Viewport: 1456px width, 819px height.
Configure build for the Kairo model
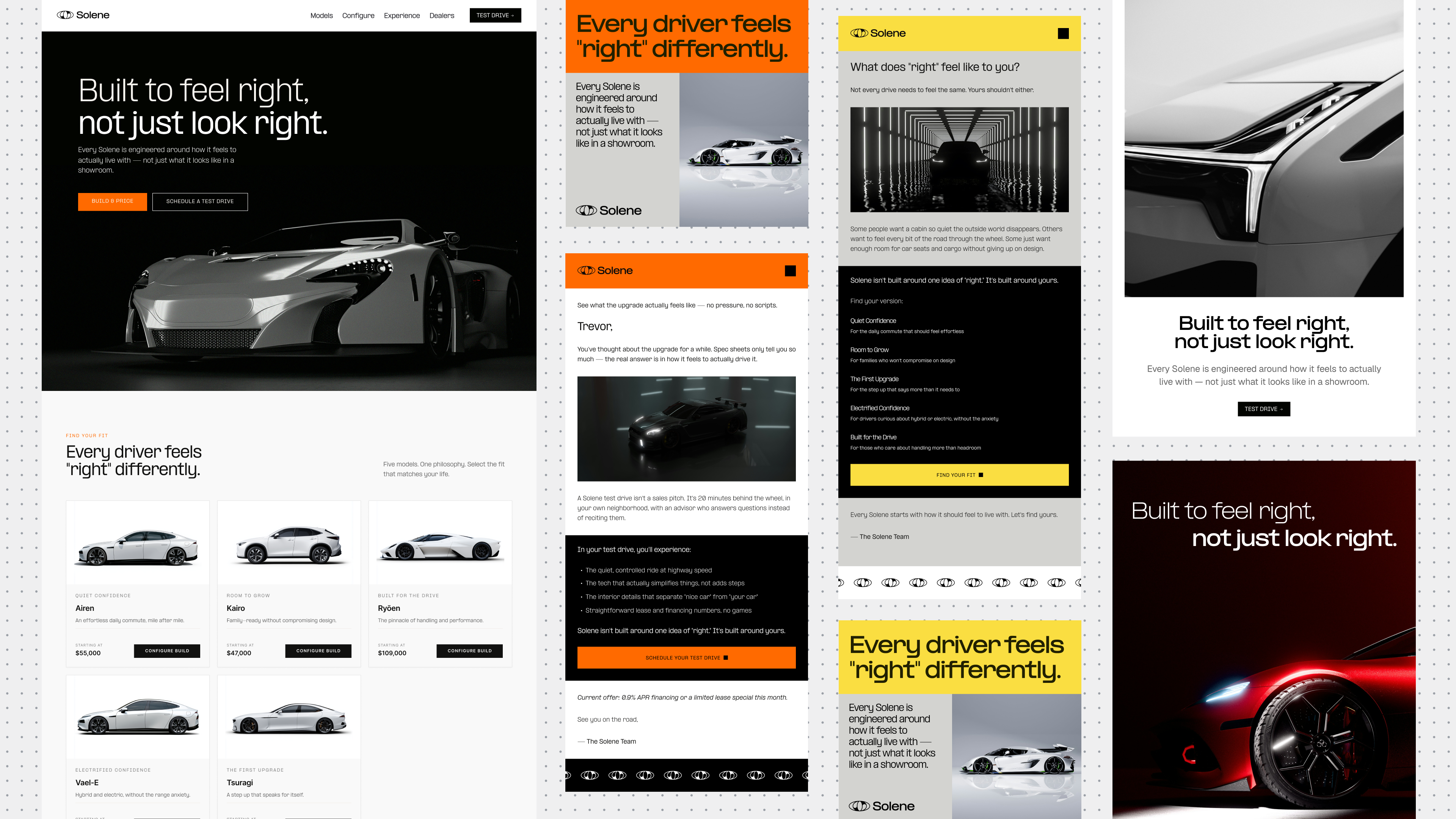coord(318,651)
